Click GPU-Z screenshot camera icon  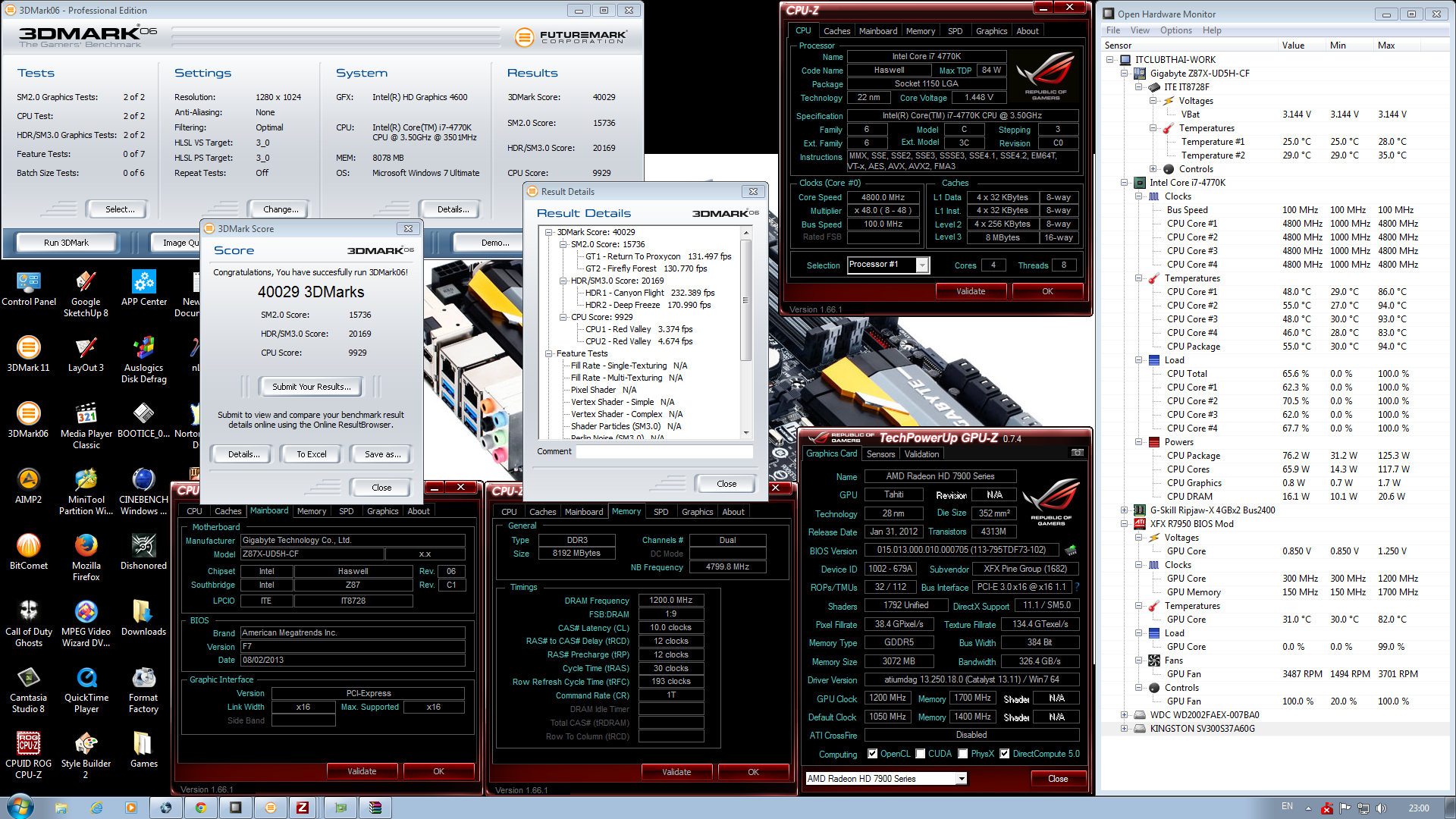point(1077,453)
